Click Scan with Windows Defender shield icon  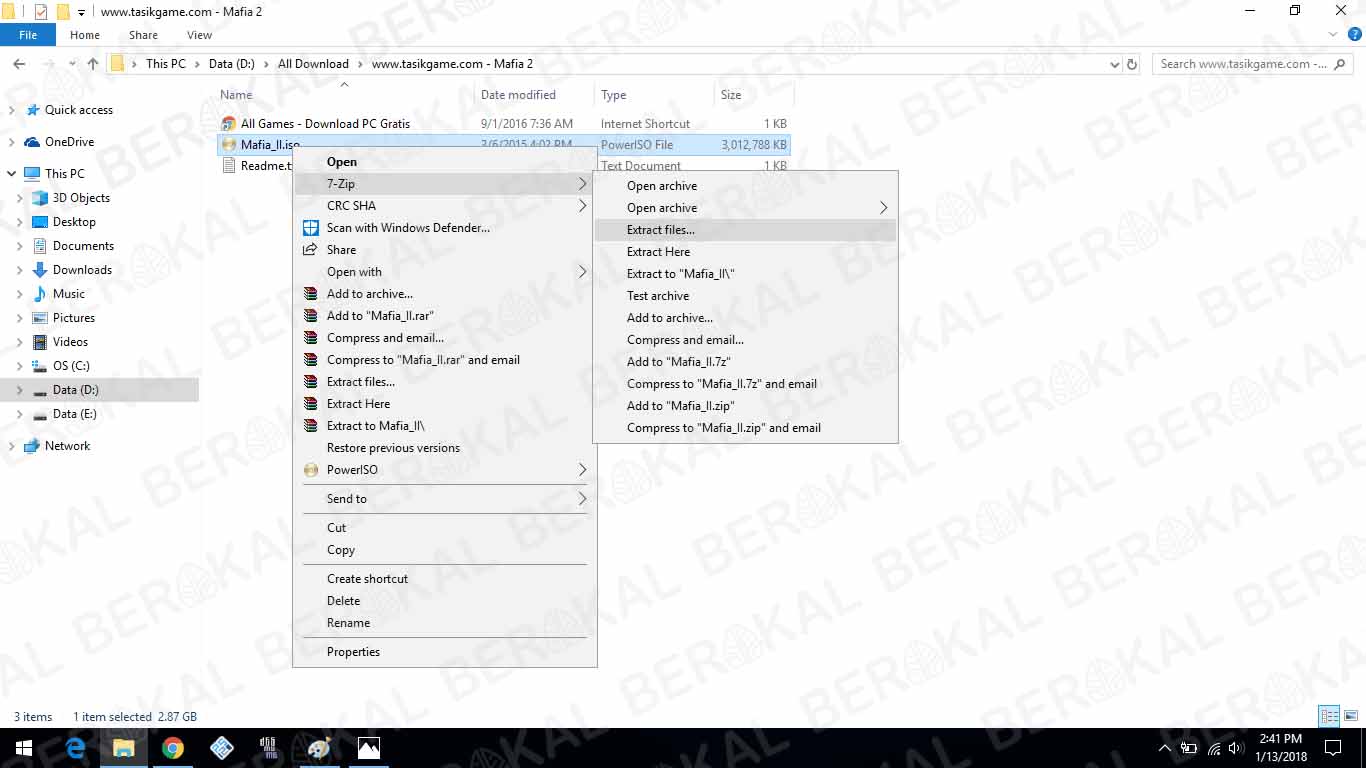[x=310, y=228]
